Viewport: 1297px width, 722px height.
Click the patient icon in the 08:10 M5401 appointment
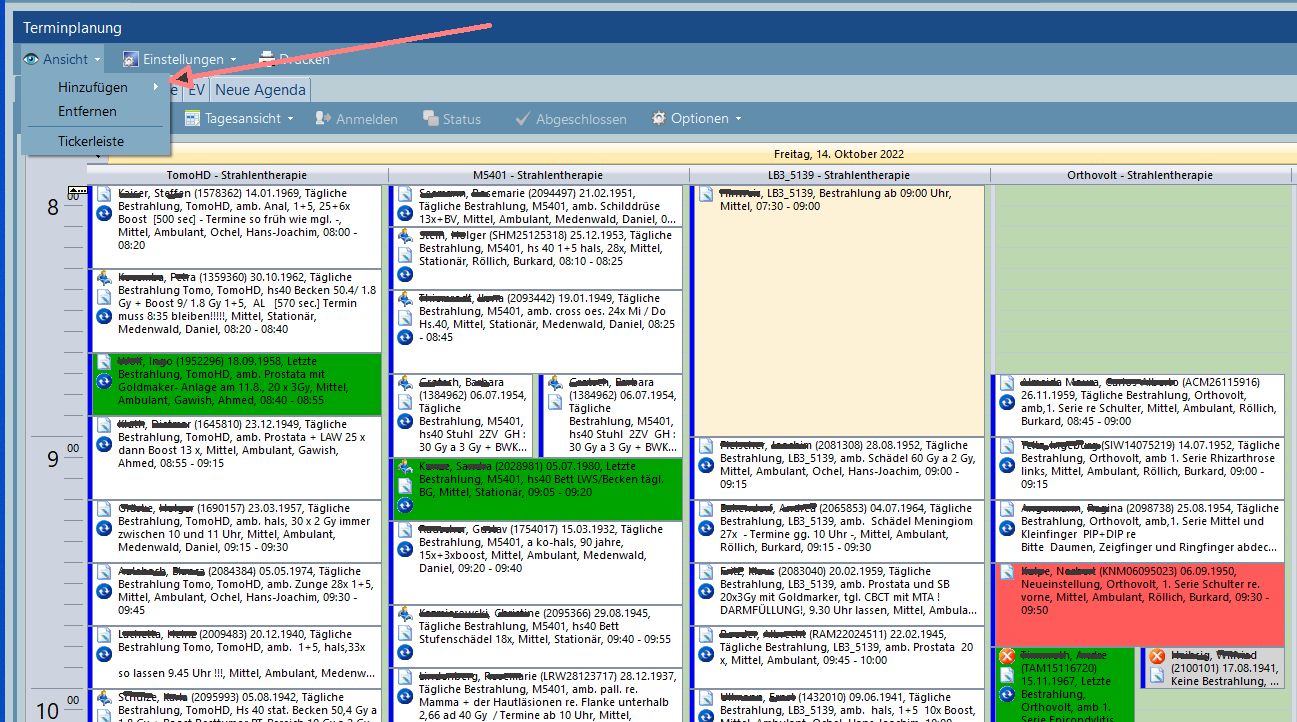pyautogui.click(x=404, y=237)
